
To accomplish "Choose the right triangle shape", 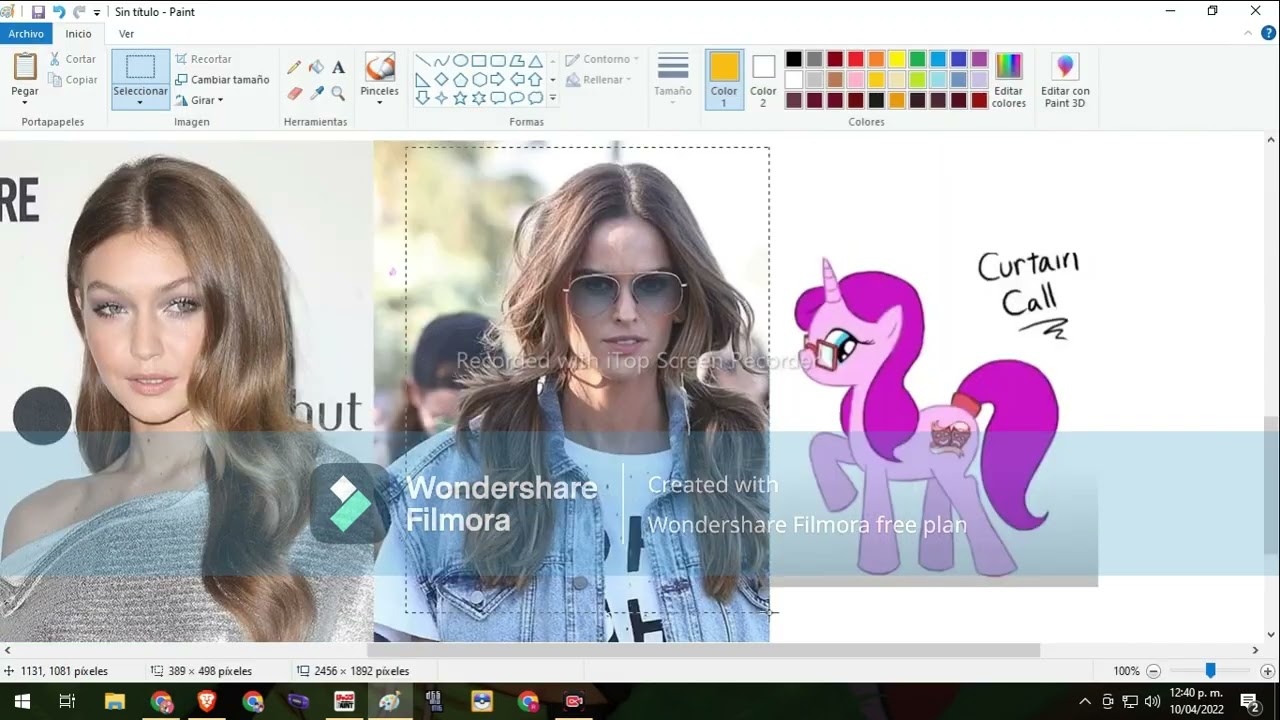I will (422, 80).
